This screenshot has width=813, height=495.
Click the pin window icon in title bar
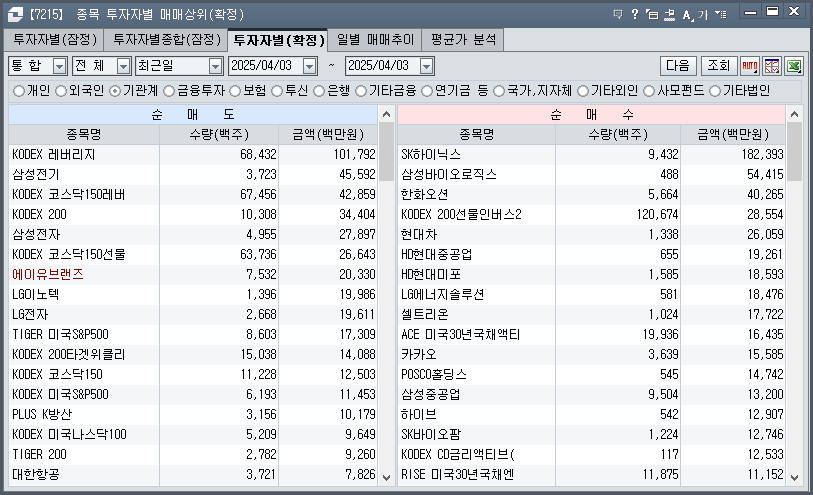point(669,15)
